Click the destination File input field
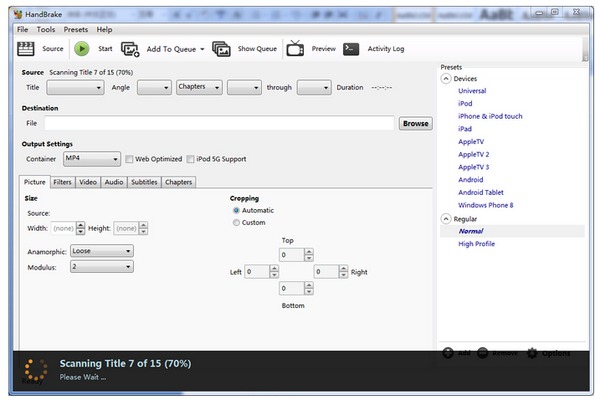 coord(219,123)
